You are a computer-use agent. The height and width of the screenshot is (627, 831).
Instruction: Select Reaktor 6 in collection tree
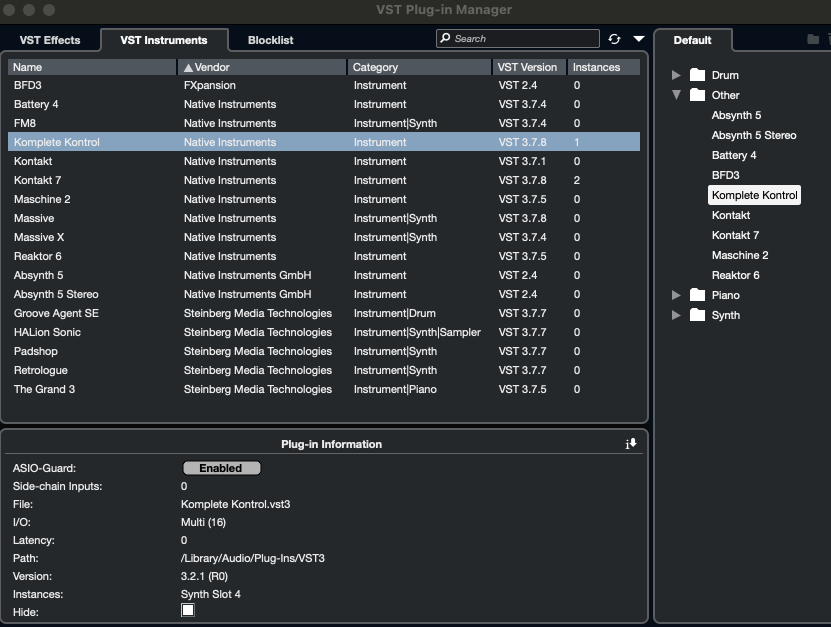point(735,275)
